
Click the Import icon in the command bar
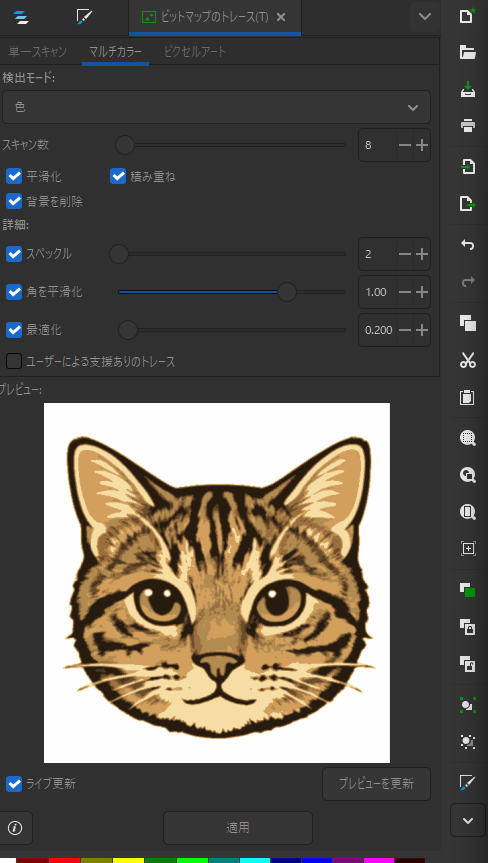(x=467, y=167)
